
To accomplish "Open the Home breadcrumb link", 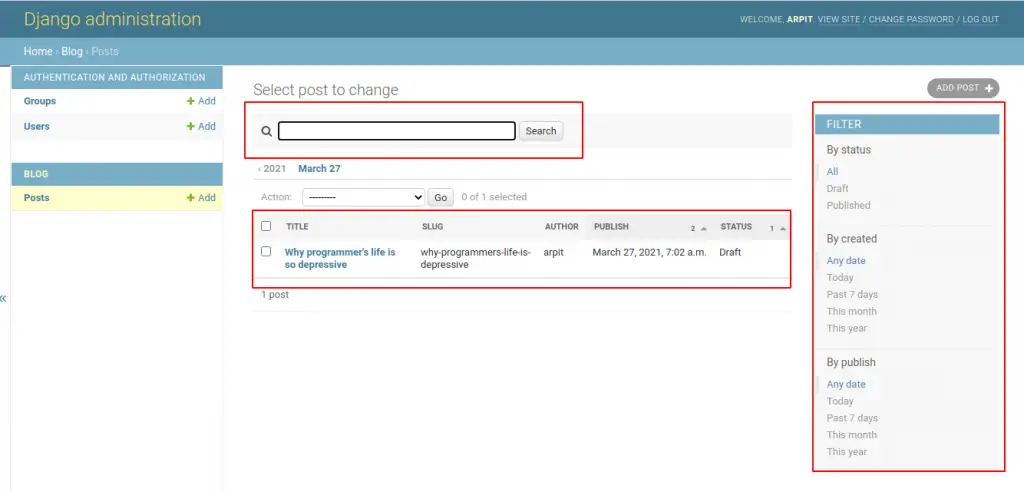I will [x=38, y=52].
